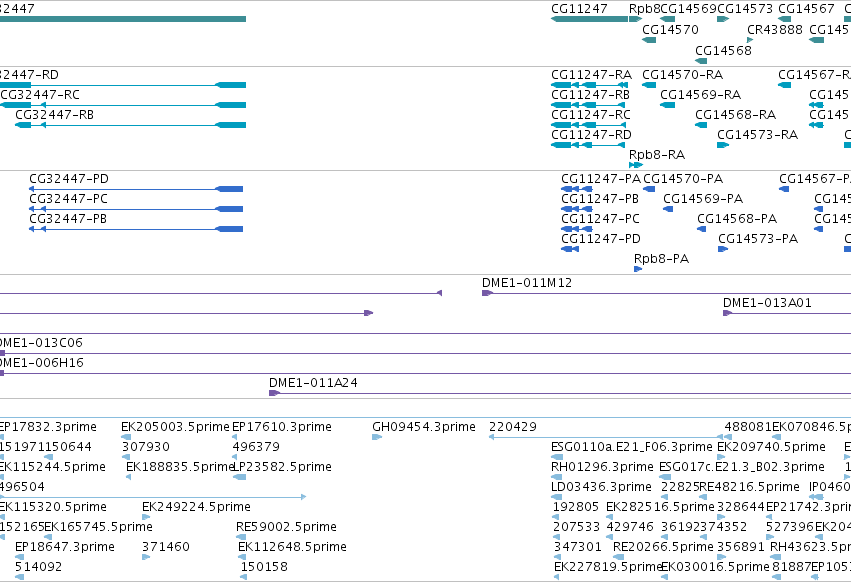Click the 429746 feature label
The image size is (851, 582).
(x=630, y=527)
